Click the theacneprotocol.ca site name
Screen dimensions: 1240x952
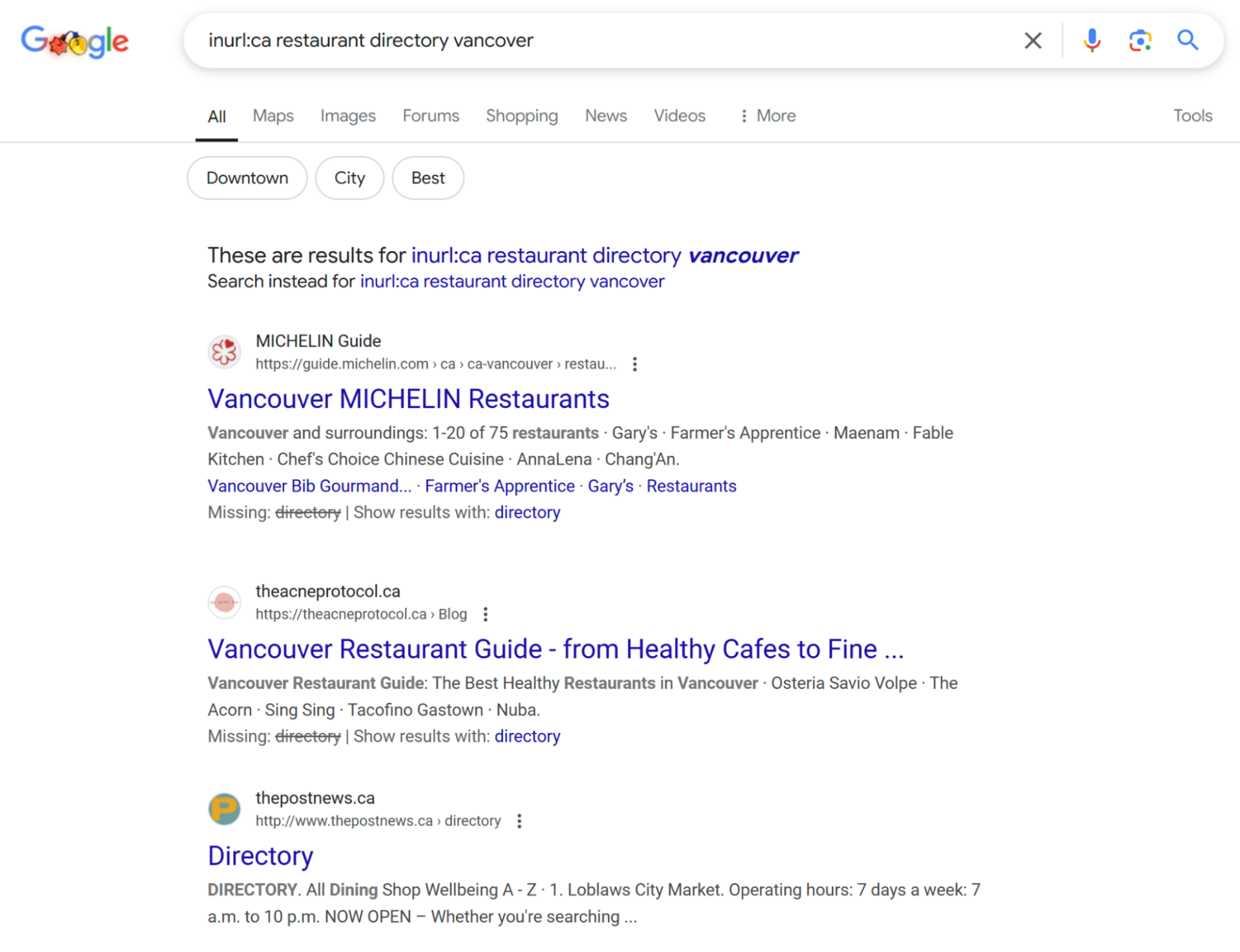coord(327,592)
